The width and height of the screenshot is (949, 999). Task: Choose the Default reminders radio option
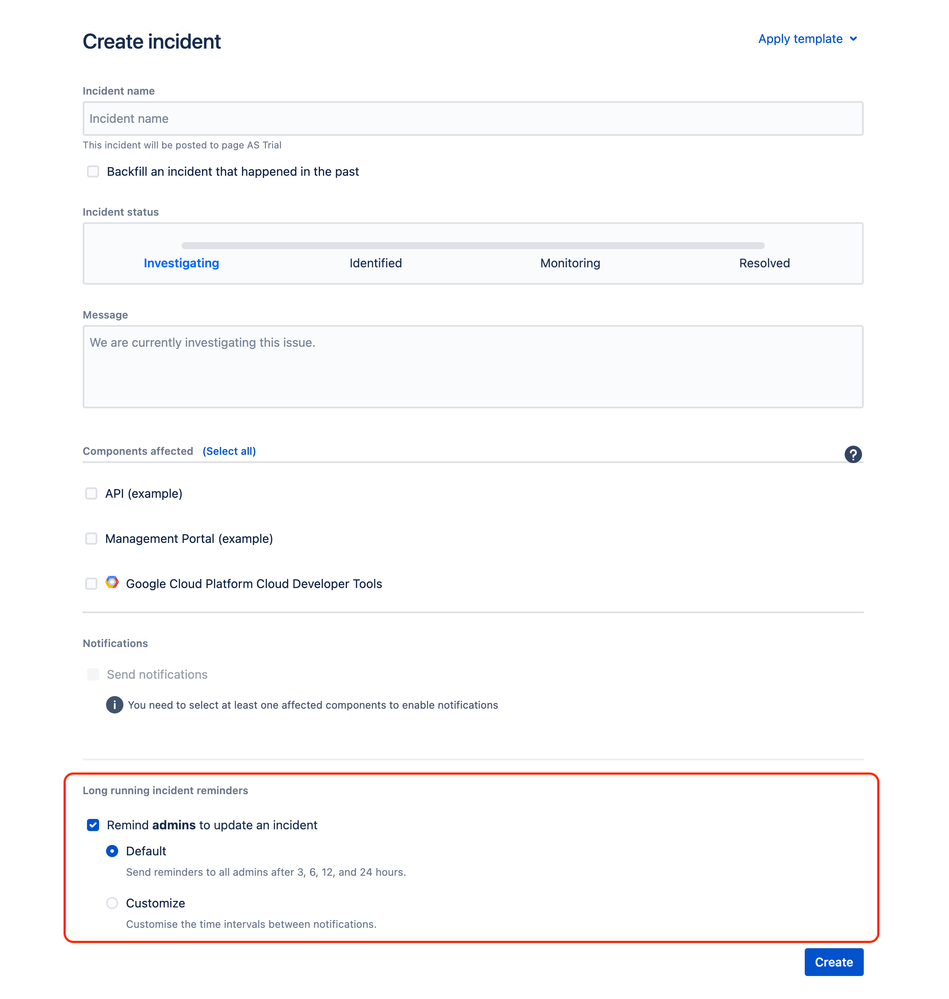point(112,851)
